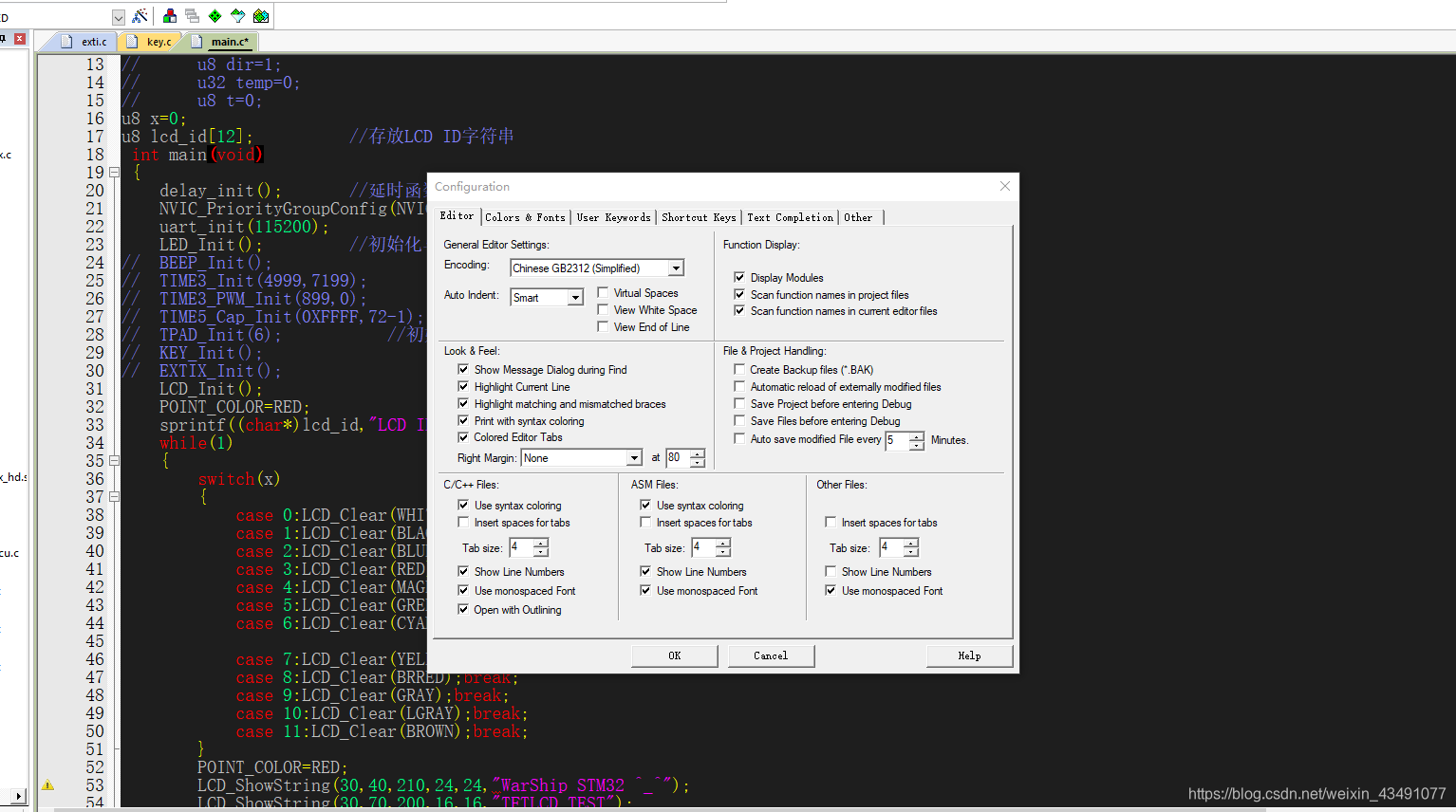Click the warning triangle at line 53

(47, 785)
